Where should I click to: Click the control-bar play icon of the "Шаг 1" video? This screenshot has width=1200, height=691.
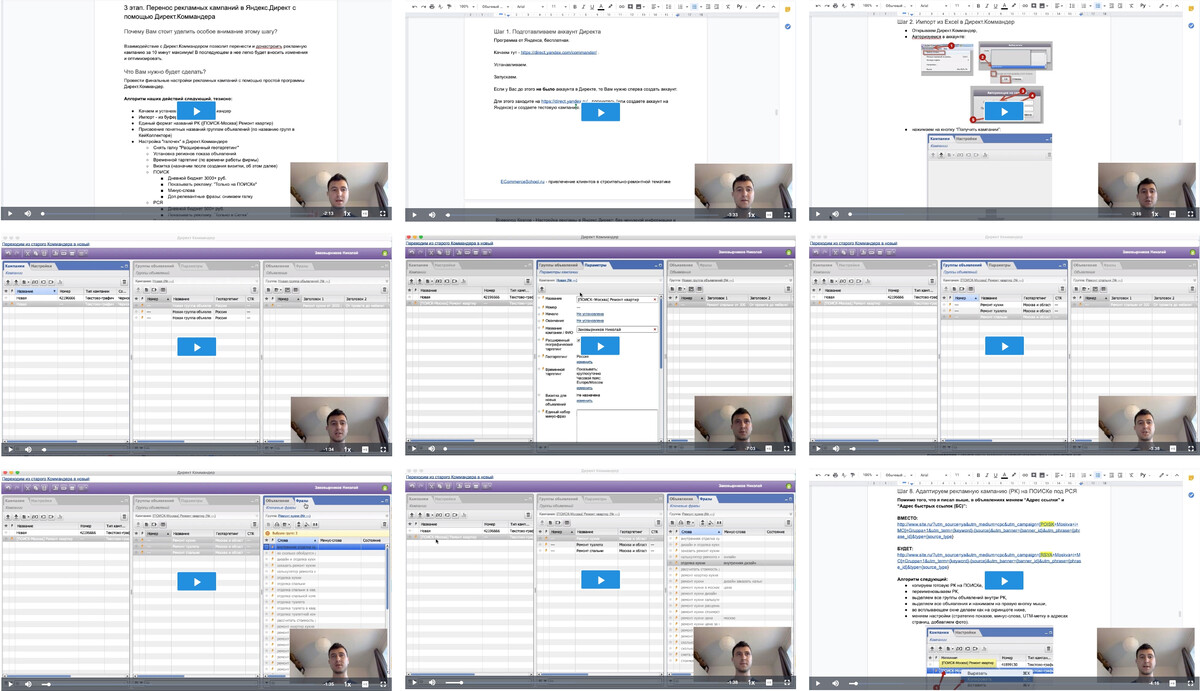tap(414, 213)
